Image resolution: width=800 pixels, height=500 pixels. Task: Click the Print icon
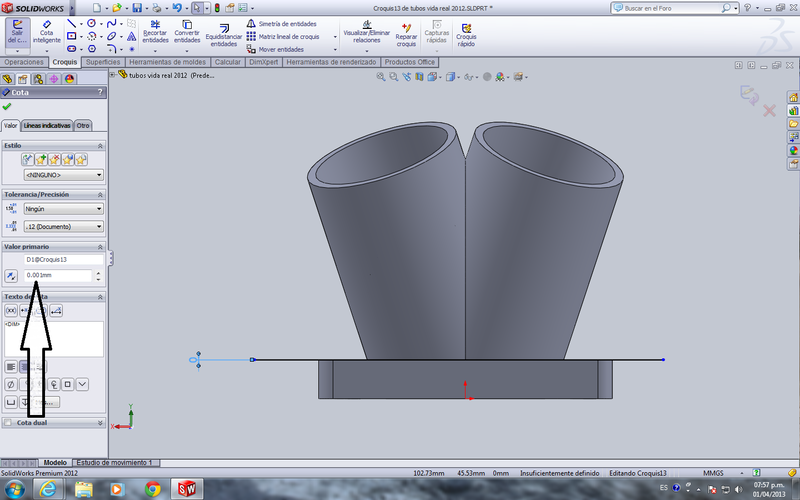click(157, 8)
